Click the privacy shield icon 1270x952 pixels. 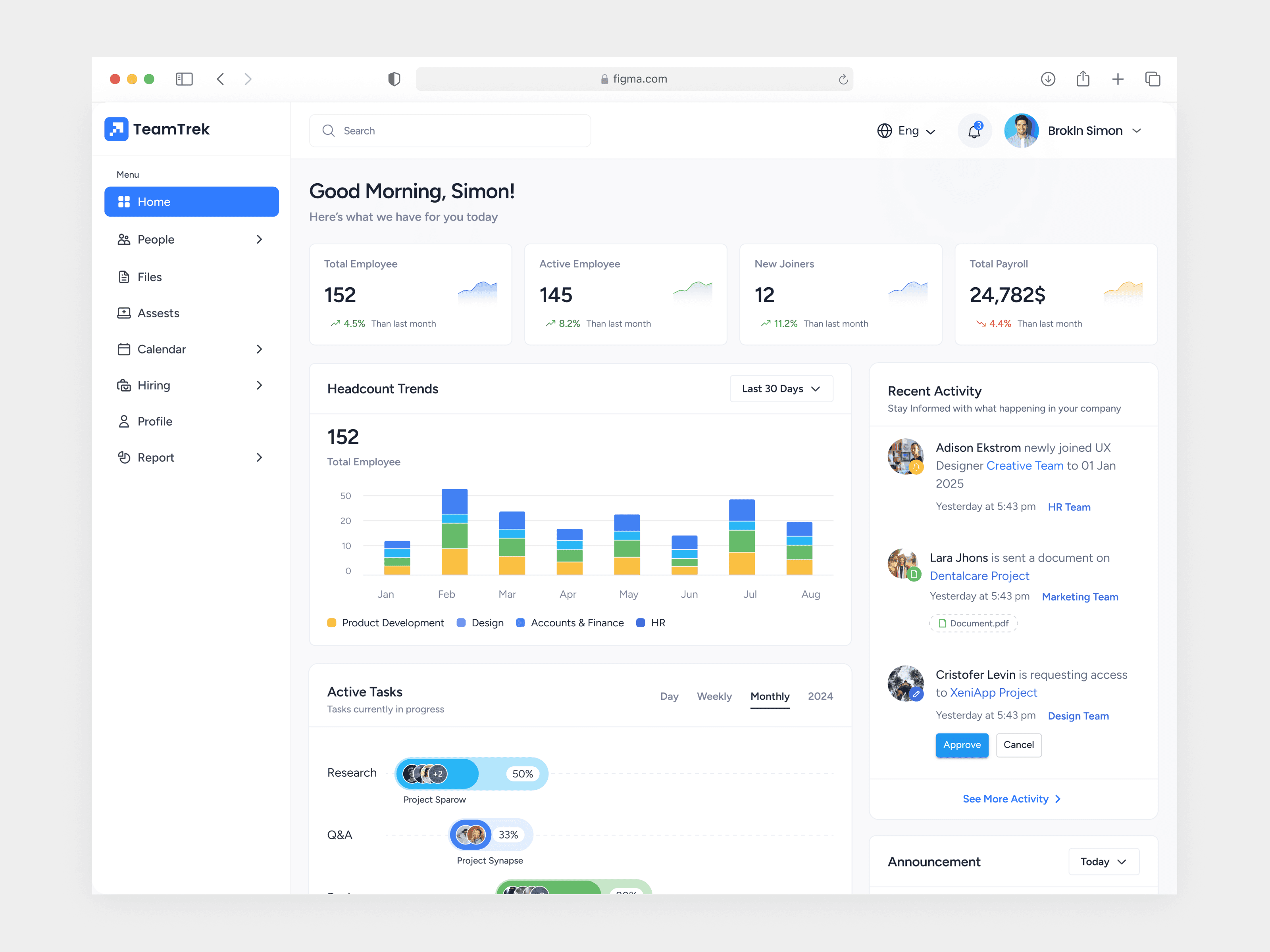(x=394, y=79)
